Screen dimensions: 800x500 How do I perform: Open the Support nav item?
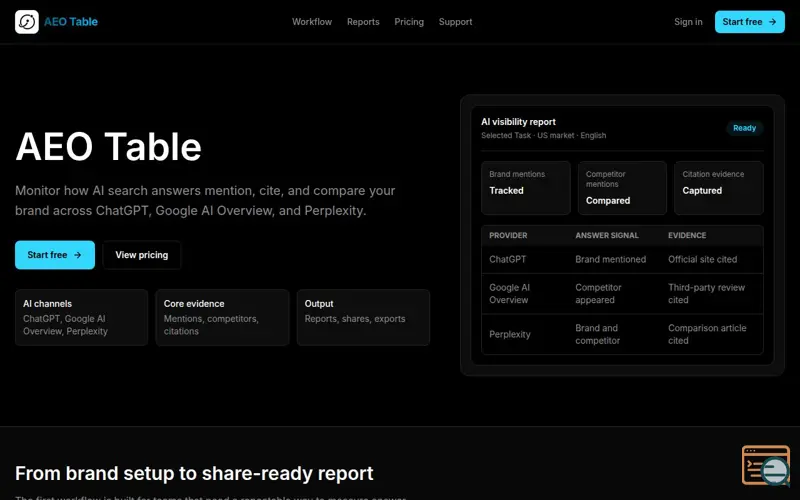pyautogui.click(x=456, y=22)
